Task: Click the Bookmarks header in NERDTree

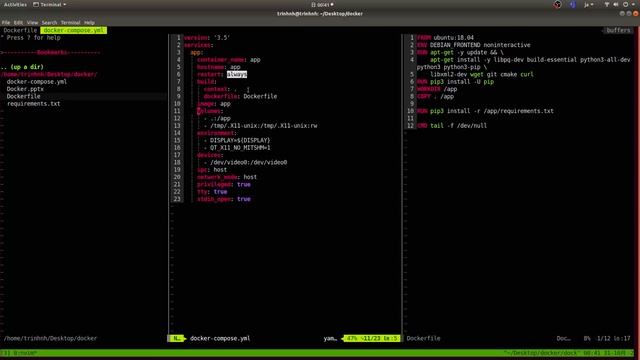Action: click(51, 52)
